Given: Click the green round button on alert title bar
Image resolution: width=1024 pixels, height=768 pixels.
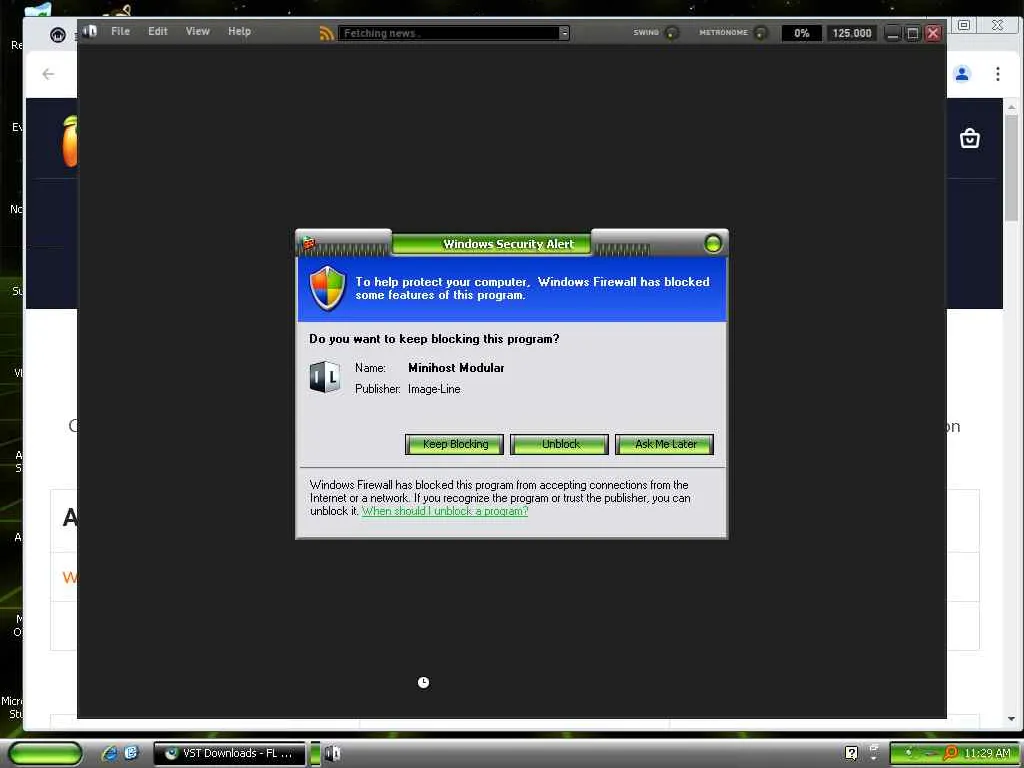Looking at the screenshot, I should point(713,244).
